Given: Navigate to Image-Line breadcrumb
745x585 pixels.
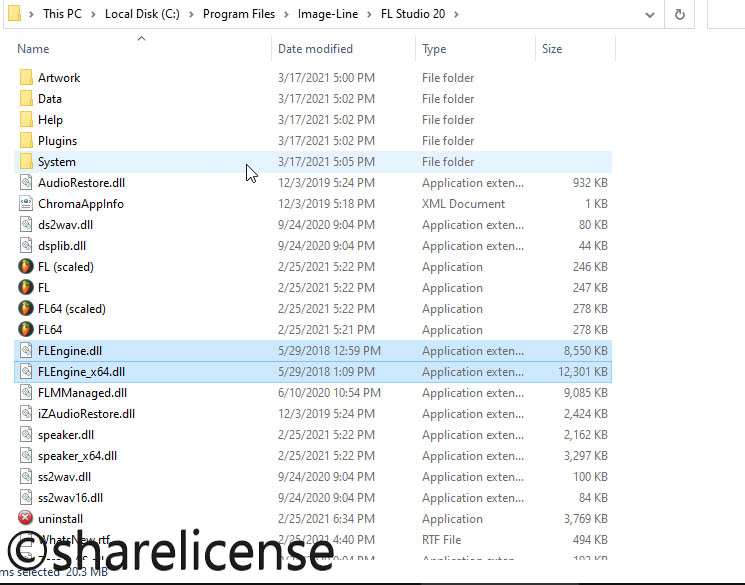Looking at the screenshot, I should [x=328, y=14].
